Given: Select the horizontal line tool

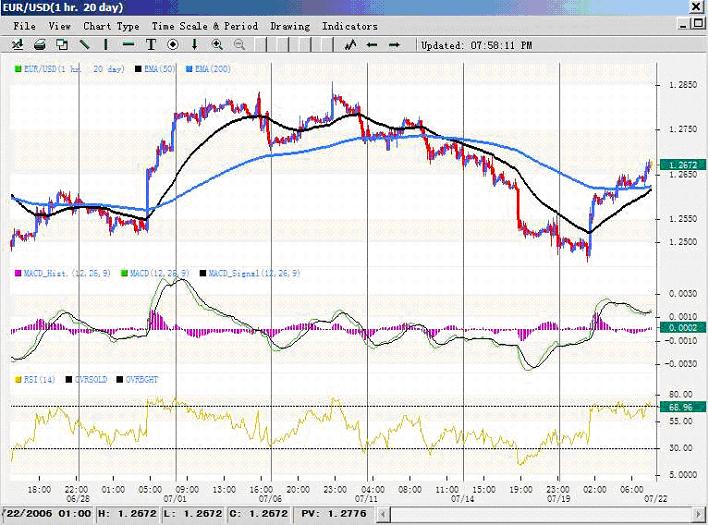Looking at the screenshot, I should [129, 45].
